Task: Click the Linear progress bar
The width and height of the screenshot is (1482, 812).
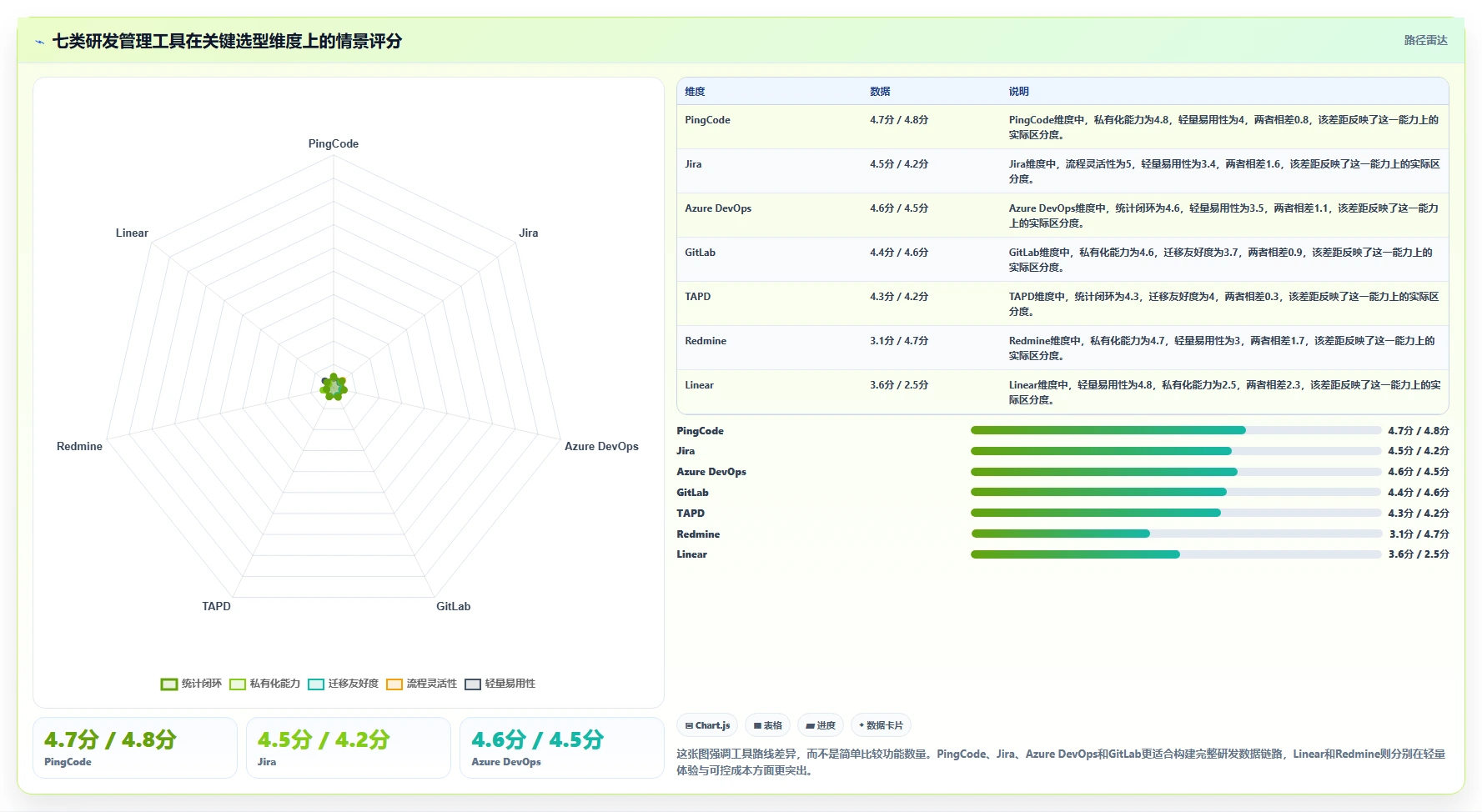Action: point(1176,554)
